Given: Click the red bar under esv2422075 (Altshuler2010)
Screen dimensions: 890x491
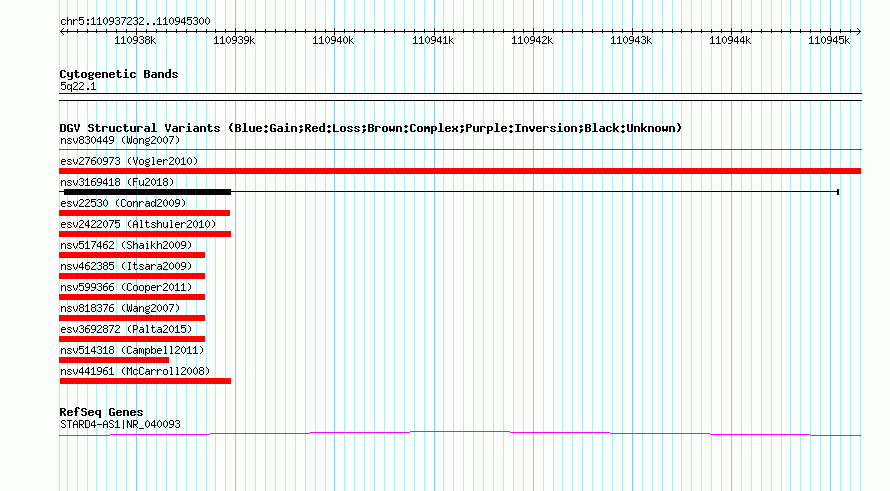Looking at the screenshot, I should [145, 234].
